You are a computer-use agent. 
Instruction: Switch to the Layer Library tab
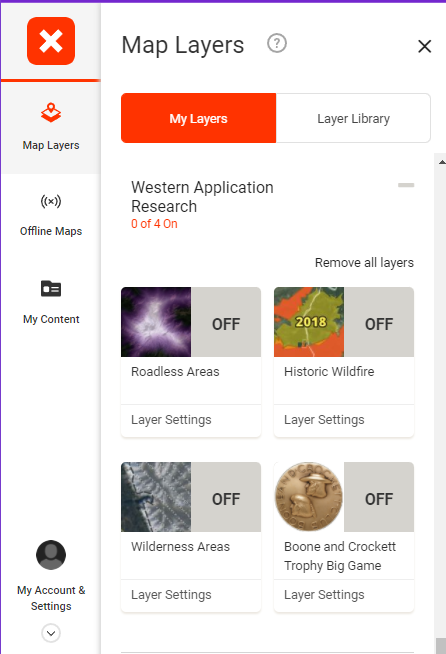point(353,118)
